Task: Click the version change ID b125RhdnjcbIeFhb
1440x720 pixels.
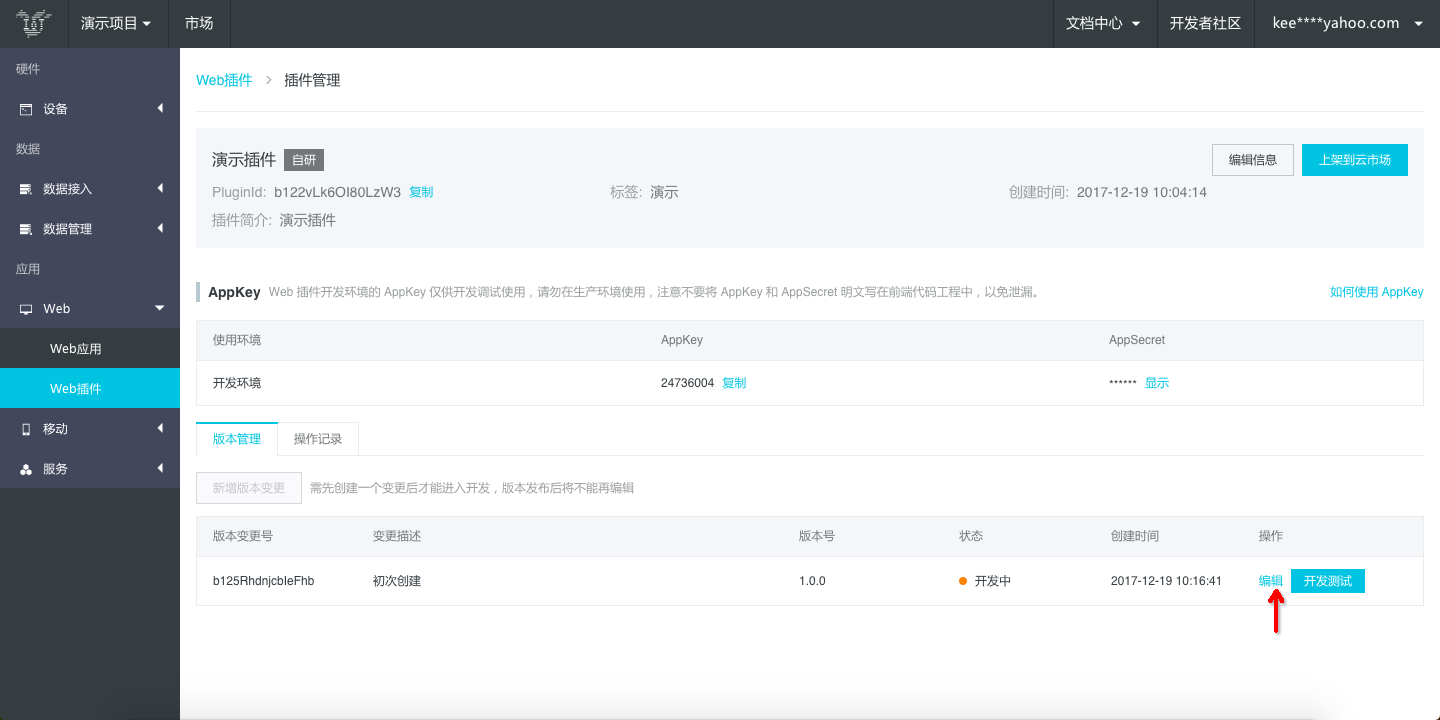Action: [264, 581]
